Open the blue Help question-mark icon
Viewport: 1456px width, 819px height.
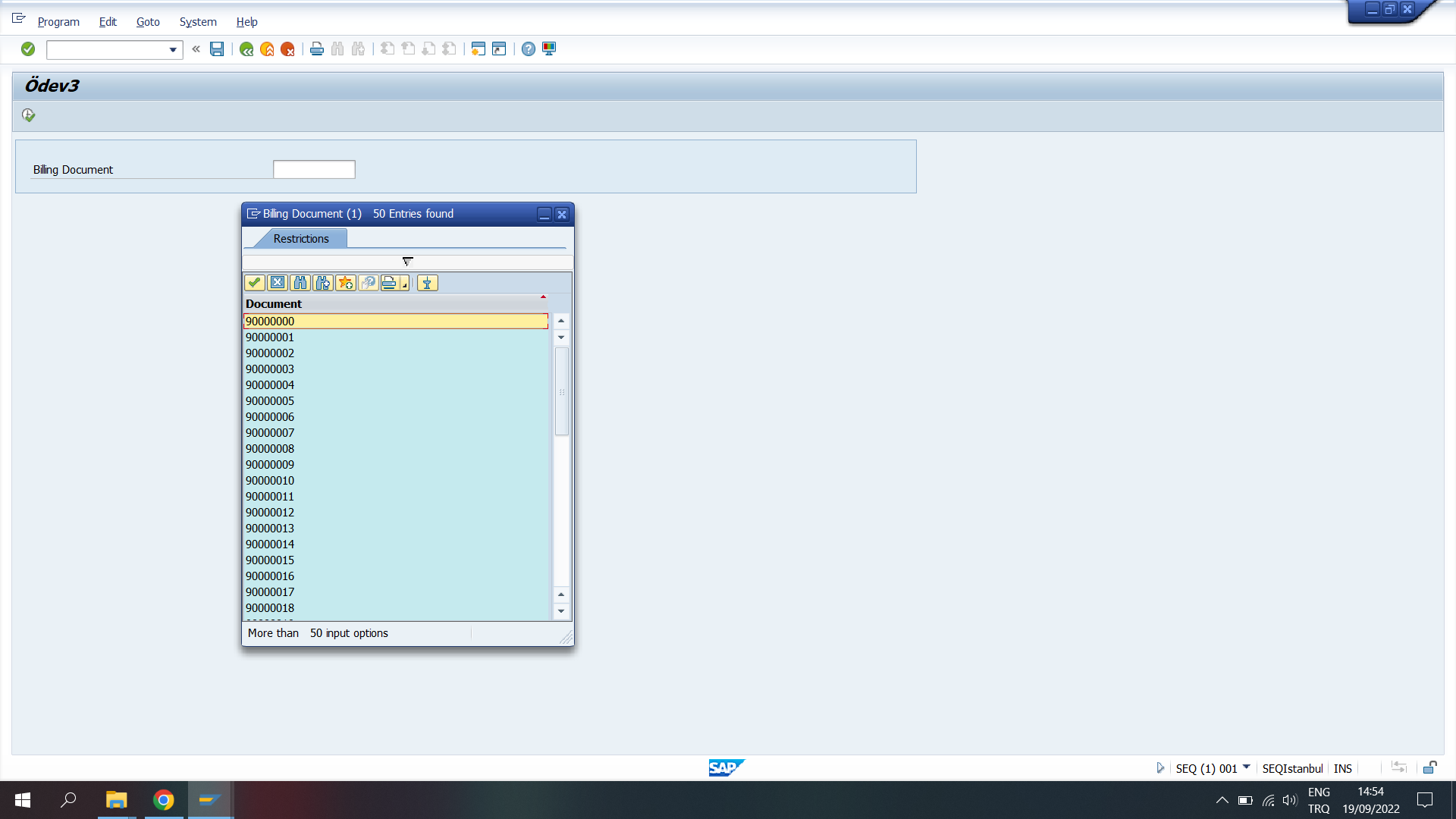click(529, 49)
